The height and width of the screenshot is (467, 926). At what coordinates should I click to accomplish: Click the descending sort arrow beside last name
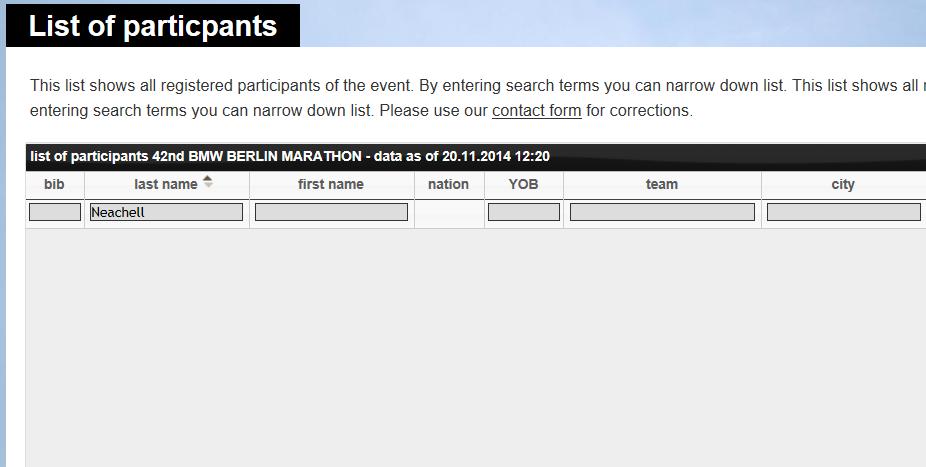pos(208,185)
